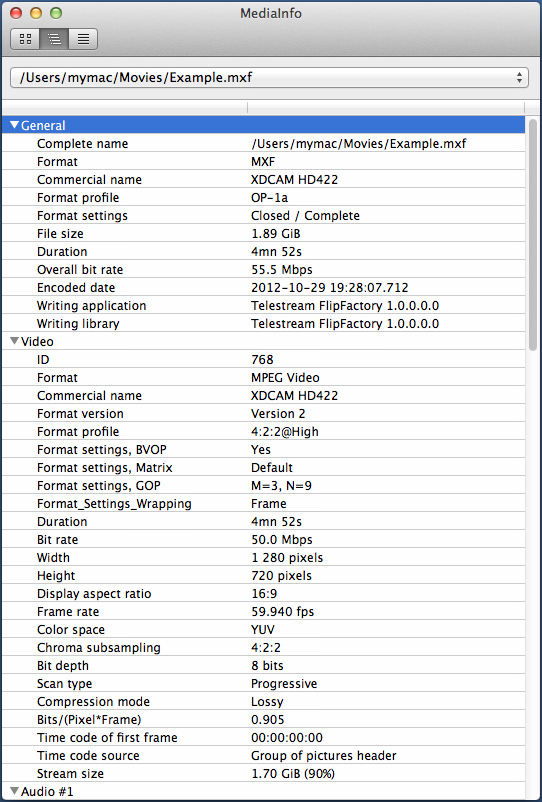Click the vertical scrollbar thumb
Viewport: 542px width, 802px height.
pos(533,234)
